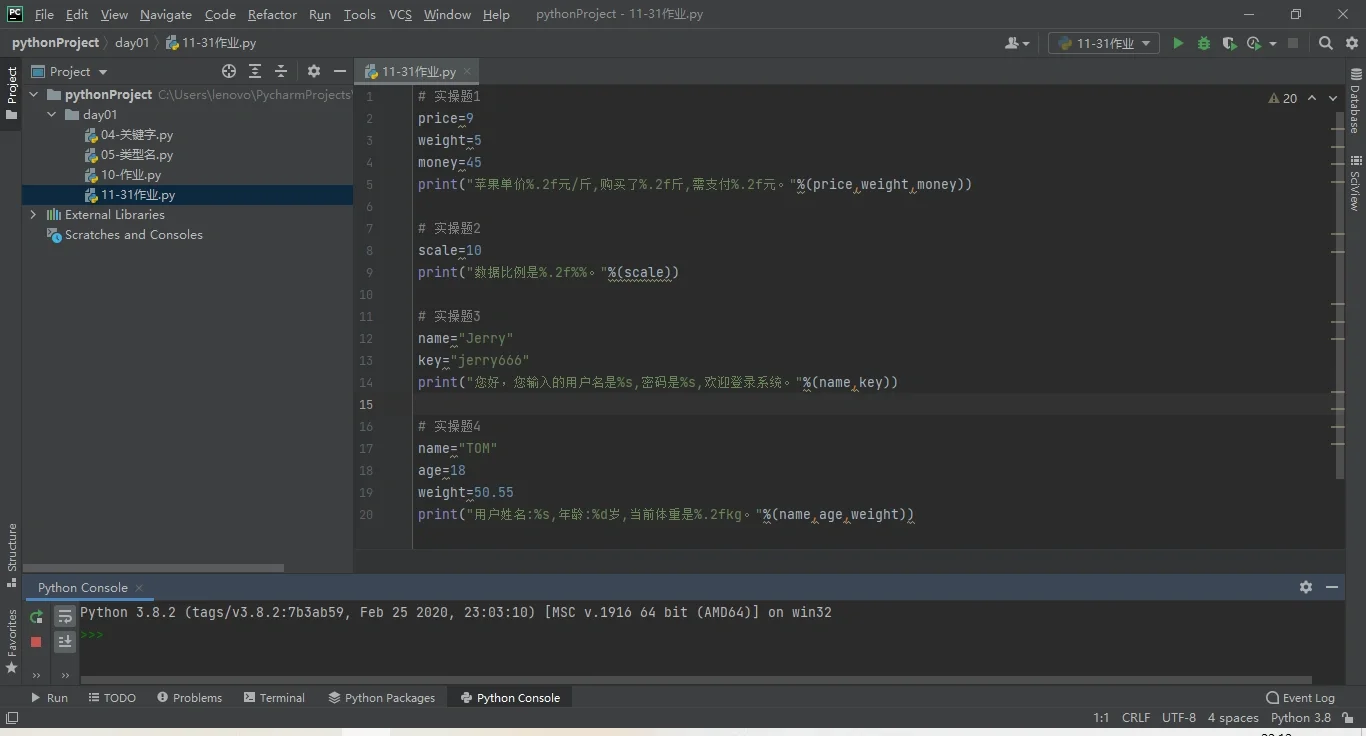Expand the profiler dropdown arrow

point(1272,43)
